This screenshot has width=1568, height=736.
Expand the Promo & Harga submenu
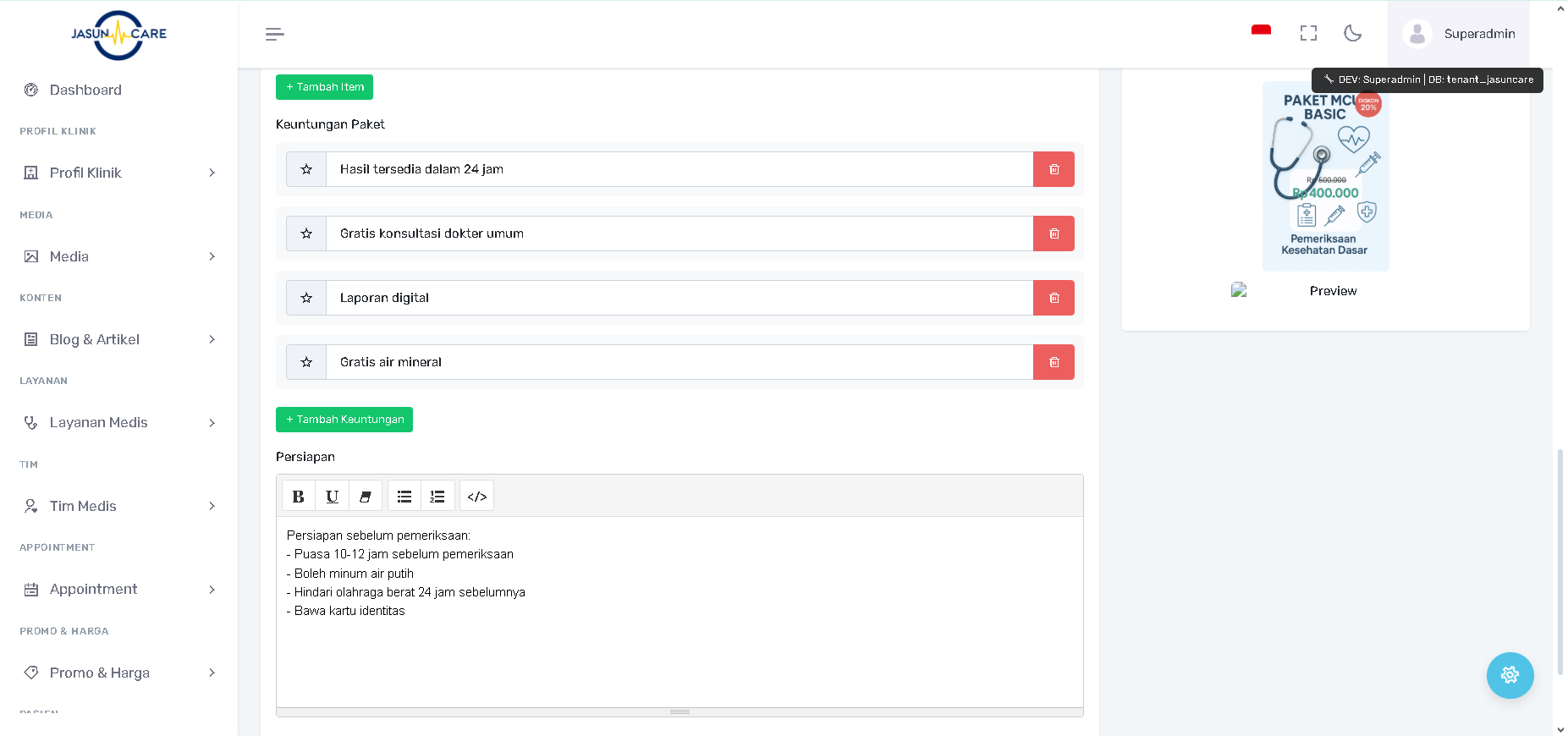(x=118, y=673)
